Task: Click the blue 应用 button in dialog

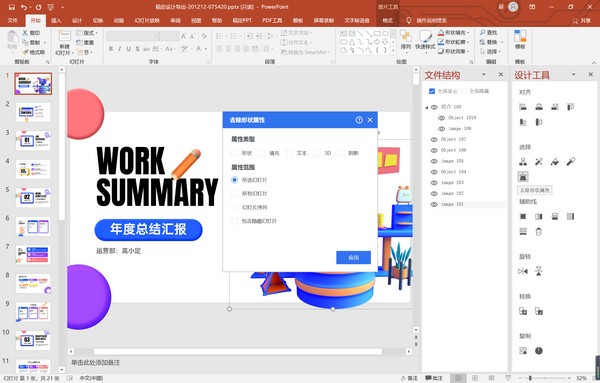Action: coord(354,258)
